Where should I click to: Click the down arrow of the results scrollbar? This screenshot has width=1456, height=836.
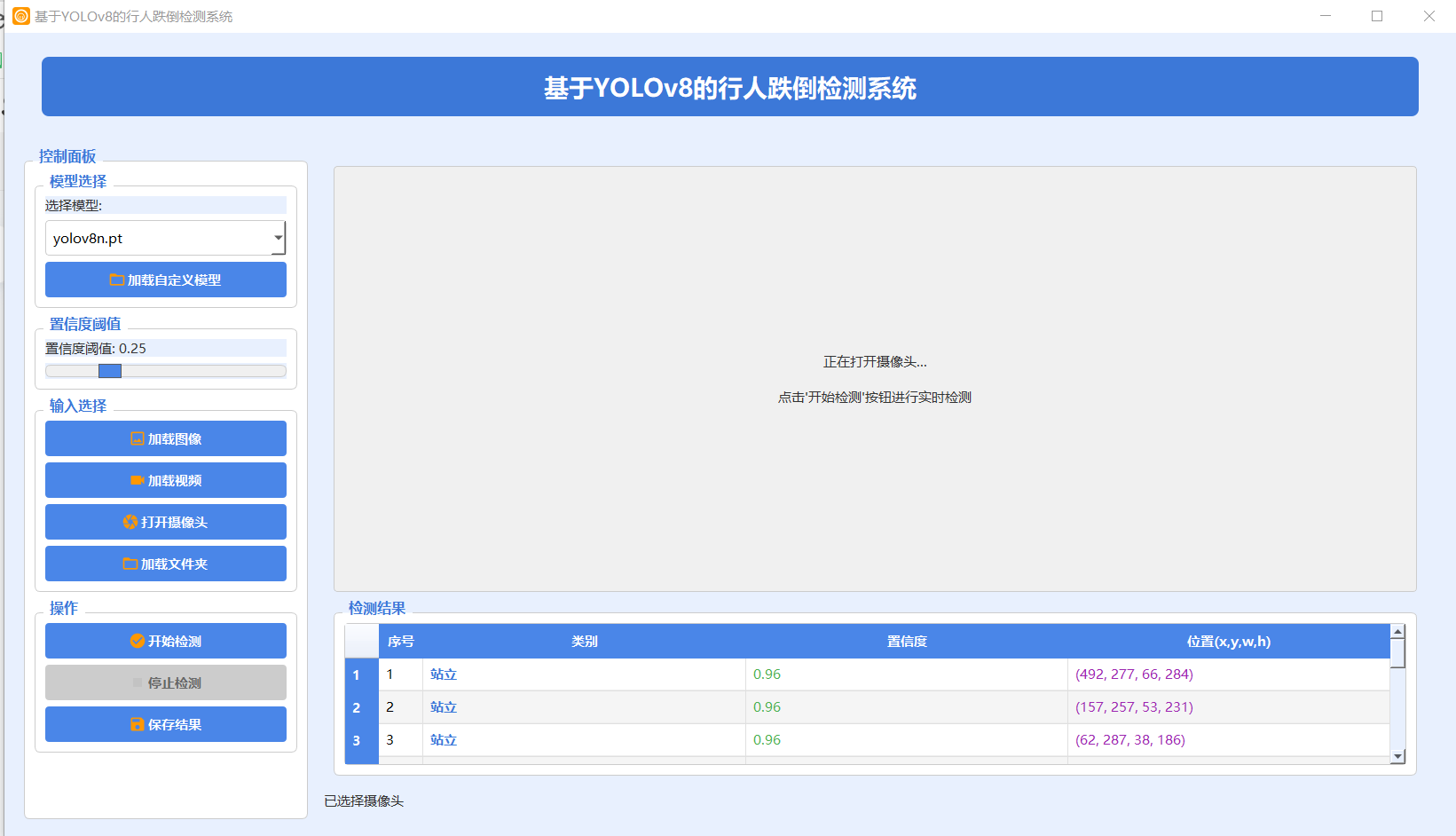coord(1398,756)
